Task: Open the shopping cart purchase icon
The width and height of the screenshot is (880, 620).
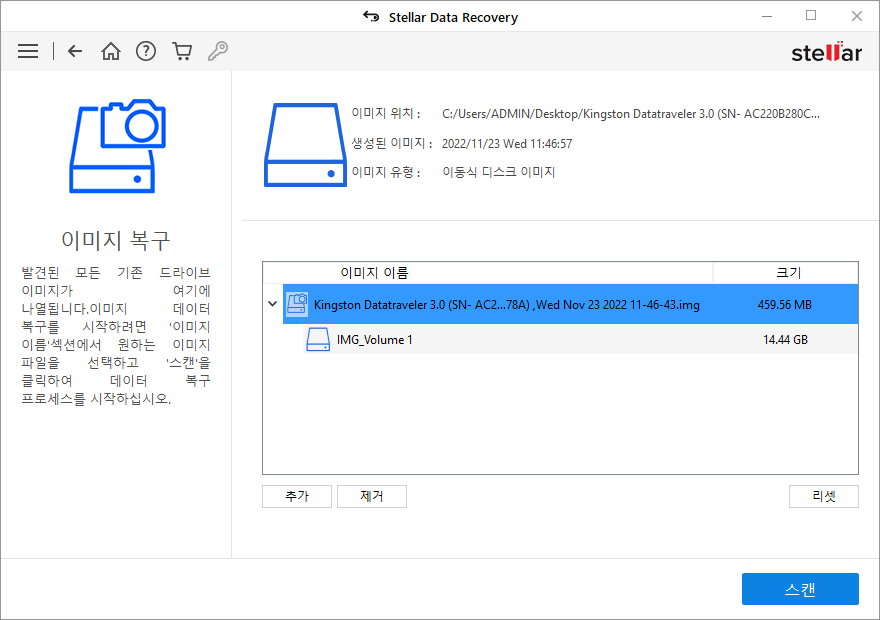Action: [182, 51]
